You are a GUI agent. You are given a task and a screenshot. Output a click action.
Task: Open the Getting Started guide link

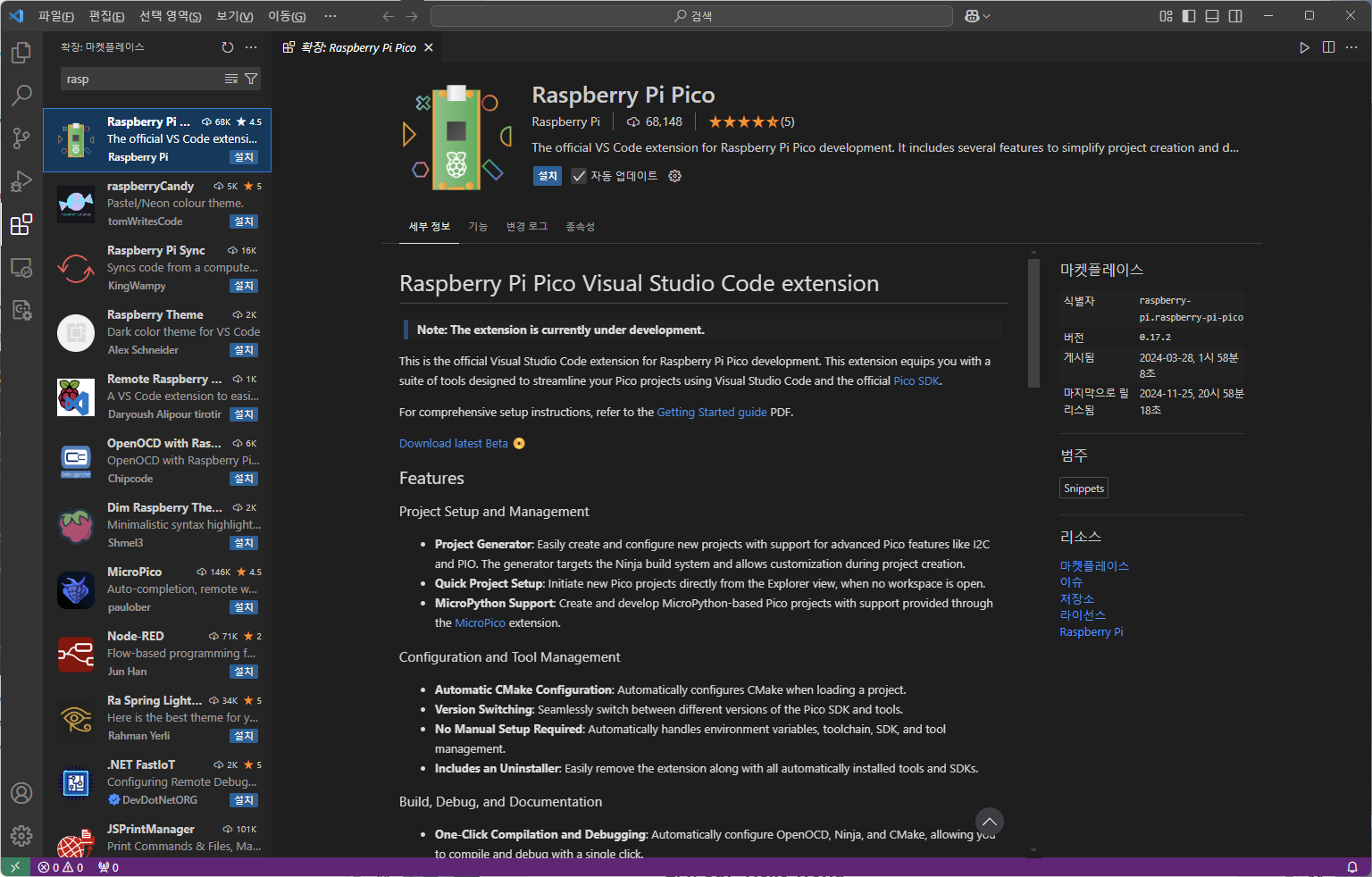(x=712, y=413)
